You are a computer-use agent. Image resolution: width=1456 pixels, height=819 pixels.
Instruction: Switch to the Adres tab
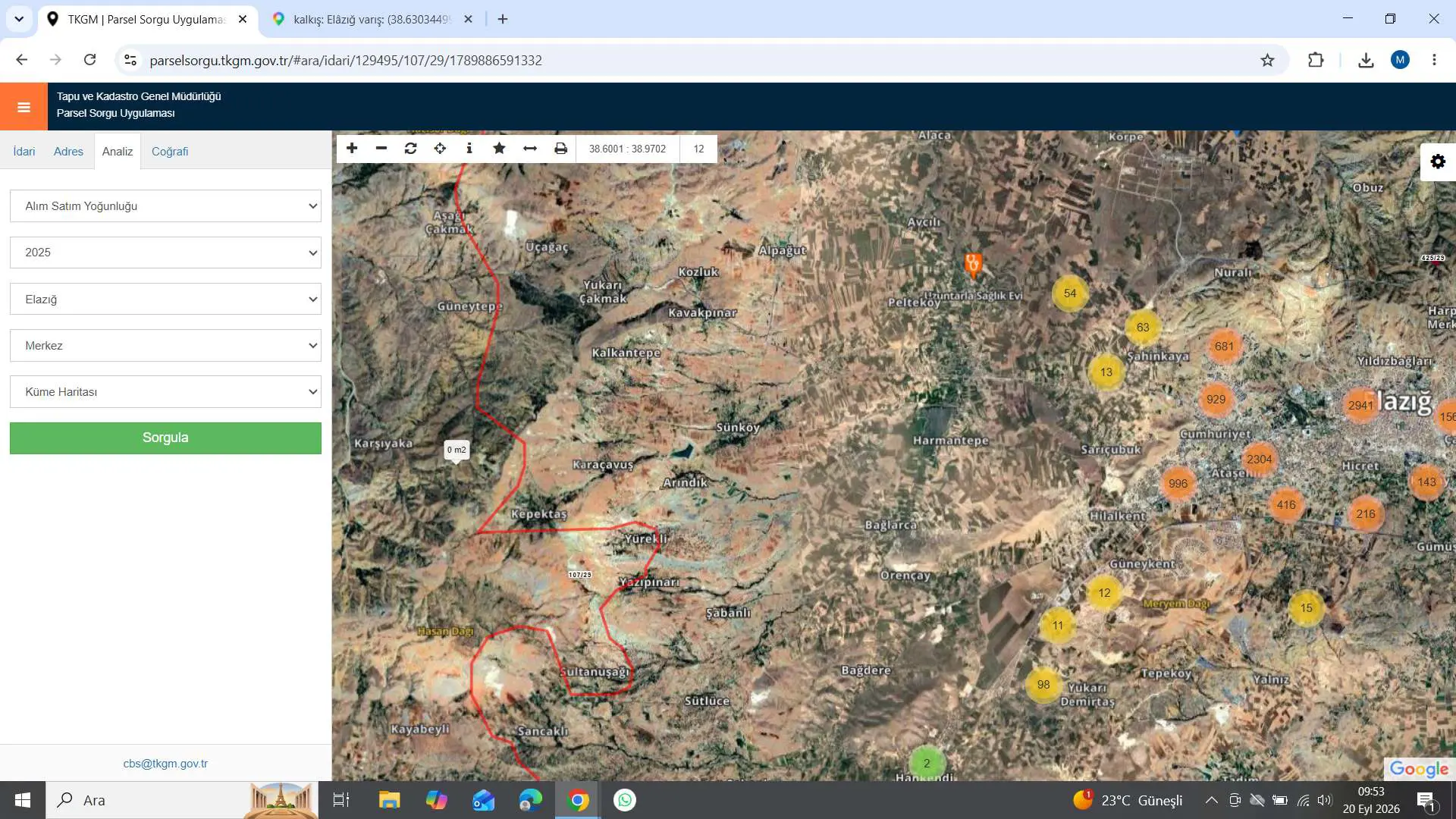click(68, 152)
